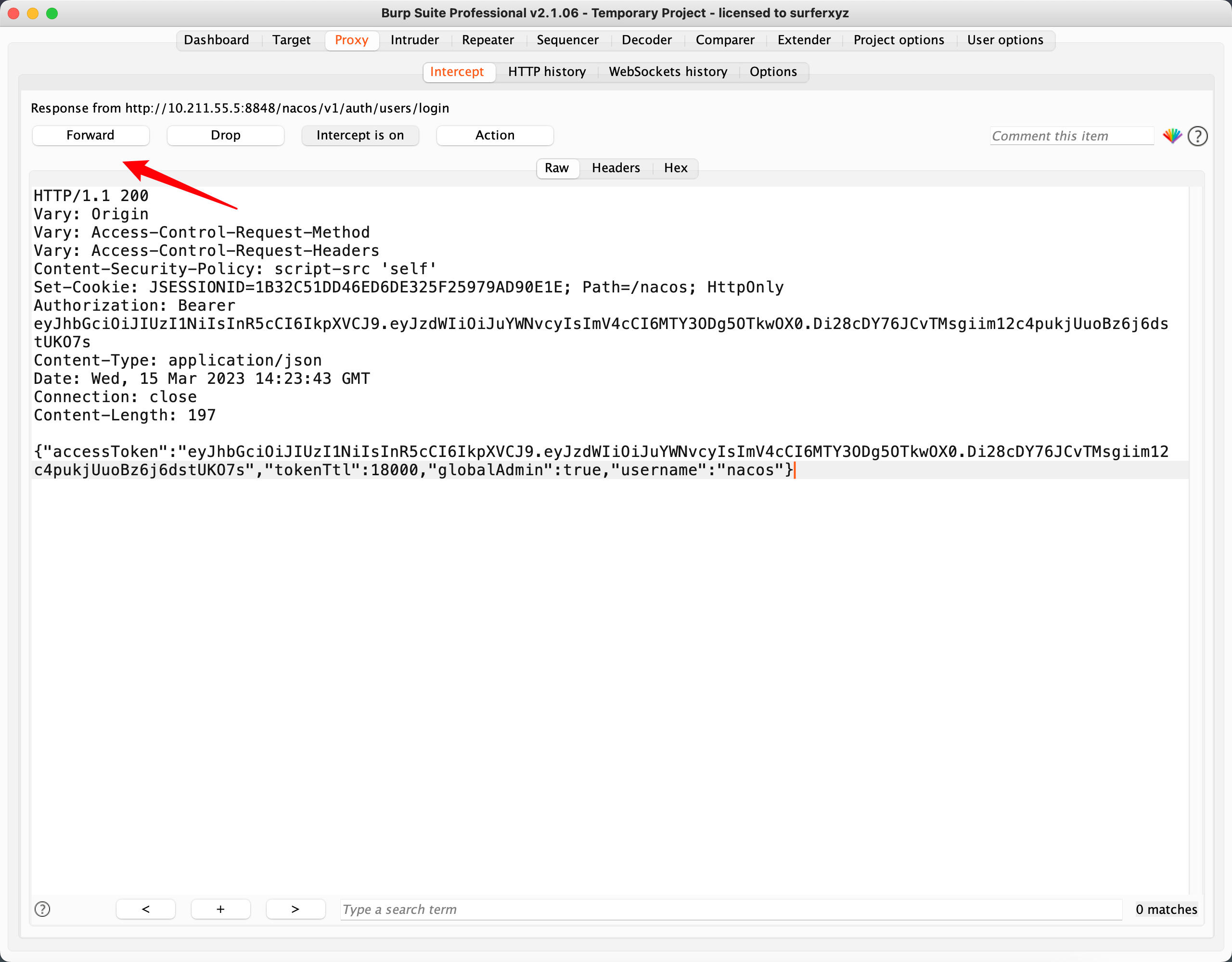Maximize the Burp Suite window
Viewport: 1232px width, 962px height.
point(52,13)
